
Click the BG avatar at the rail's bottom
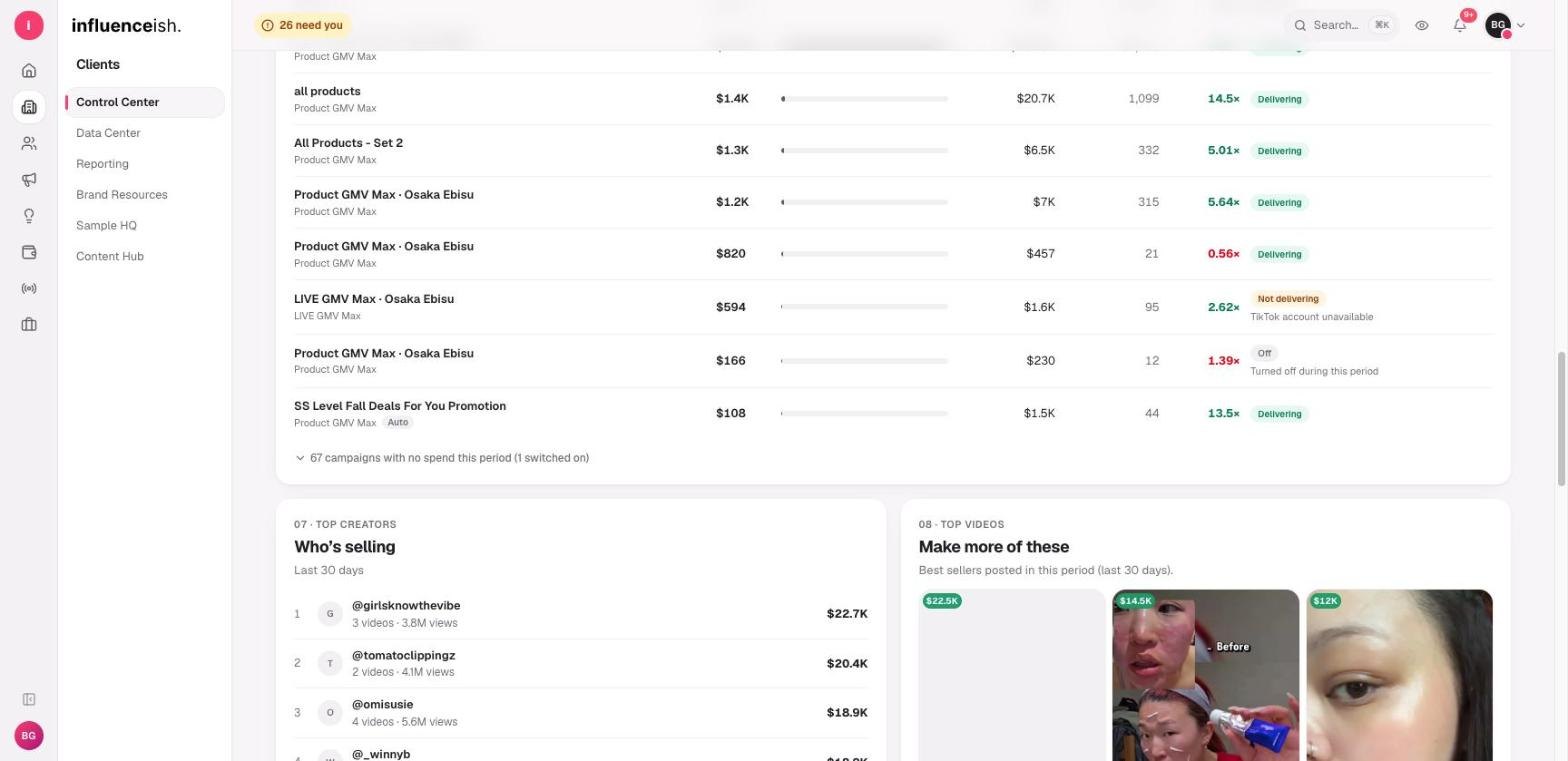click(x=29, y=736)
